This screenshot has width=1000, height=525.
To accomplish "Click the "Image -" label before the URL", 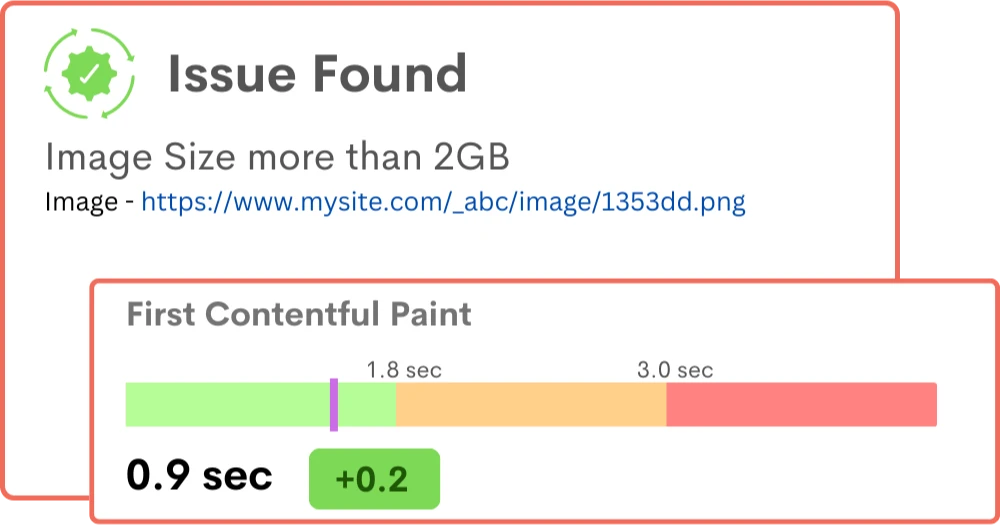I will click(89, 203).
